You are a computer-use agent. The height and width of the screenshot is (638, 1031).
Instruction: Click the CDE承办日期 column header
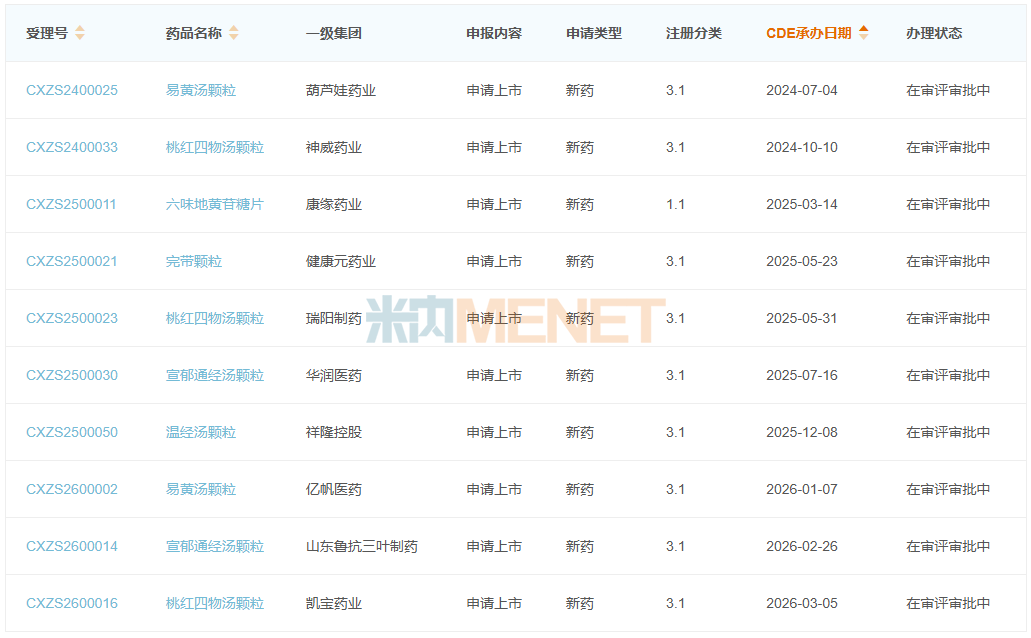pos(809,33)
